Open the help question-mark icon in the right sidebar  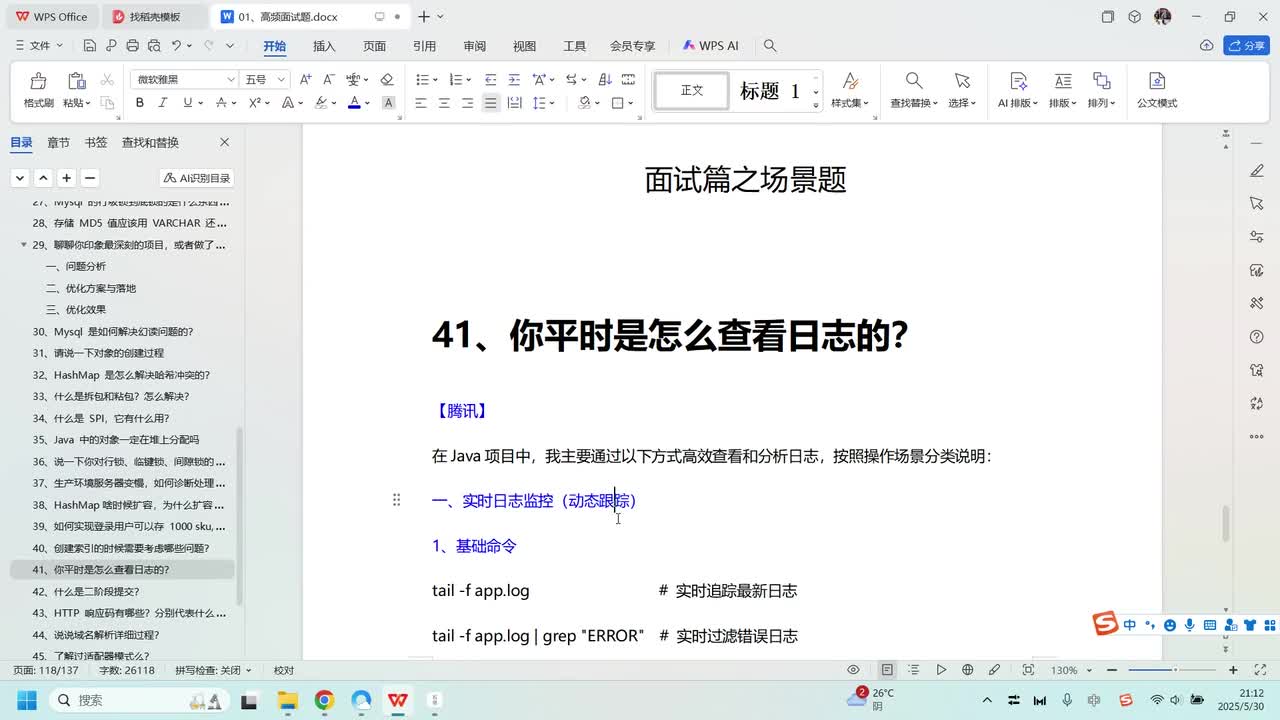(x=1257, y=337)
